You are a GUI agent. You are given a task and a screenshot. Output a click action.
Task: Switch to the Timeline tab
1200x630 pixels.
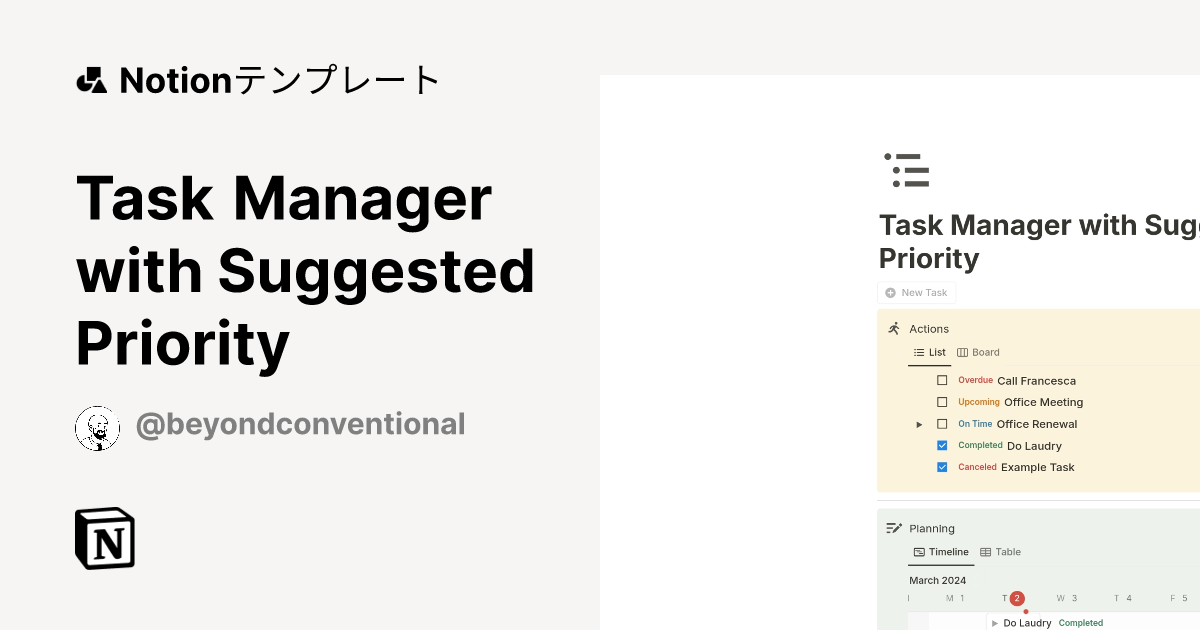pyautogui.click(x=941, y=551)
